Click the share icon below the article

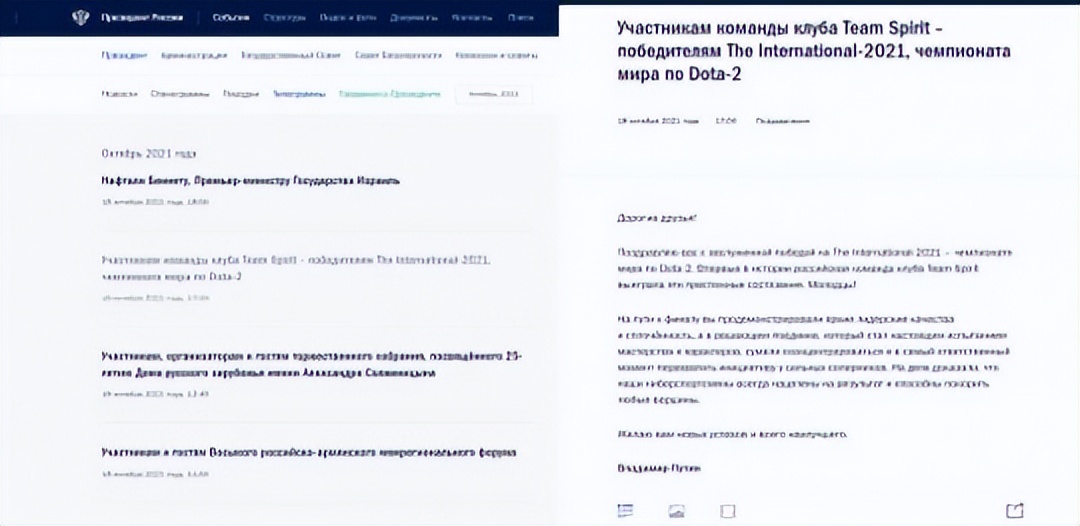pos(1015,510)
